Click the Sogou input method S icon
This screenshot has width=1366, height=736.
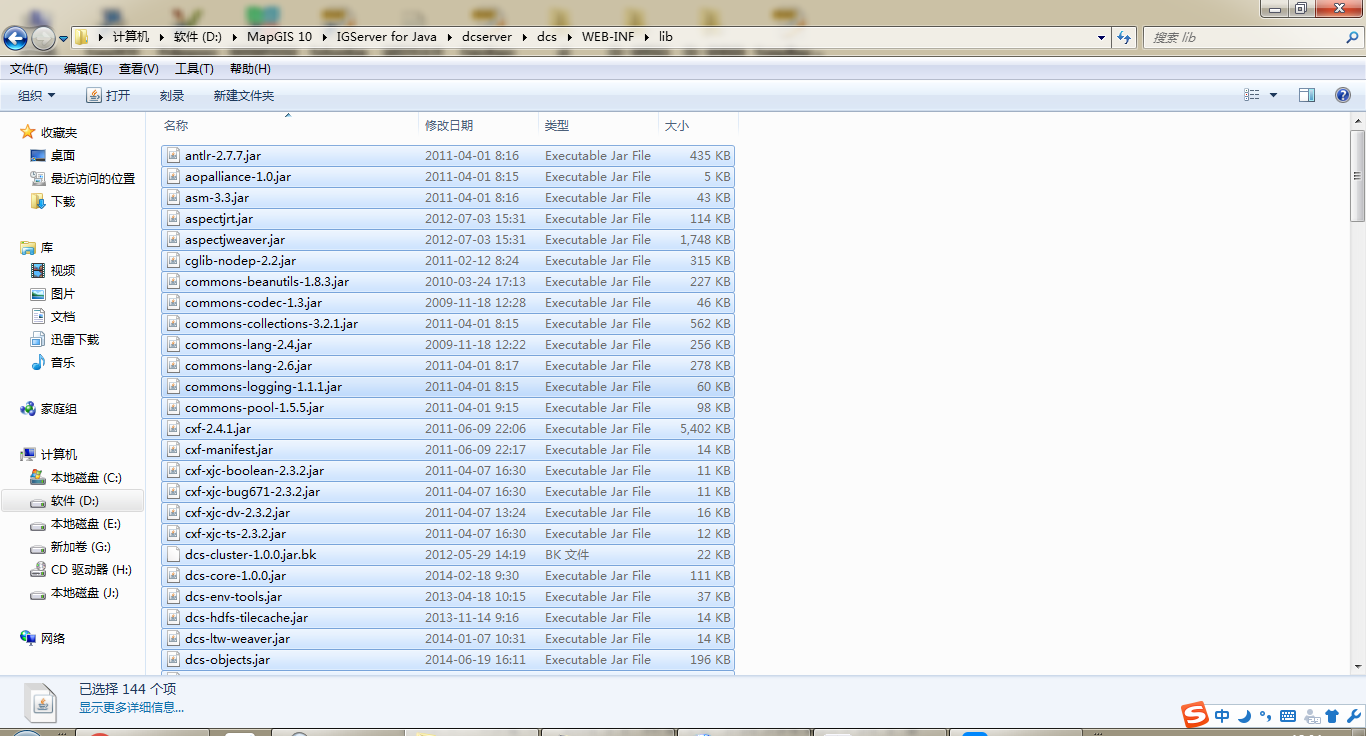tap(1194, 715)
